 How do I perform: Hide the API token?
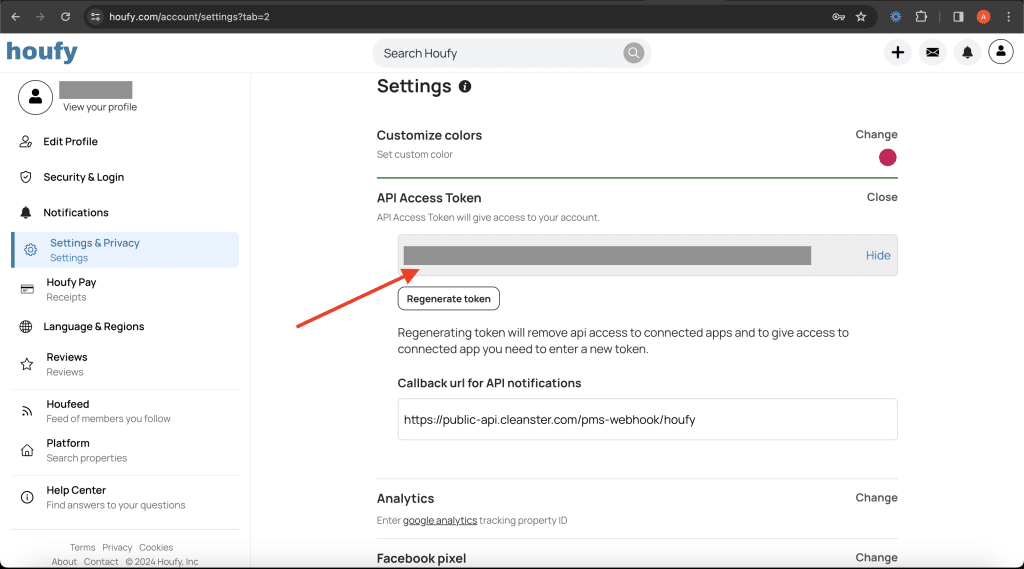pos(878,255)
